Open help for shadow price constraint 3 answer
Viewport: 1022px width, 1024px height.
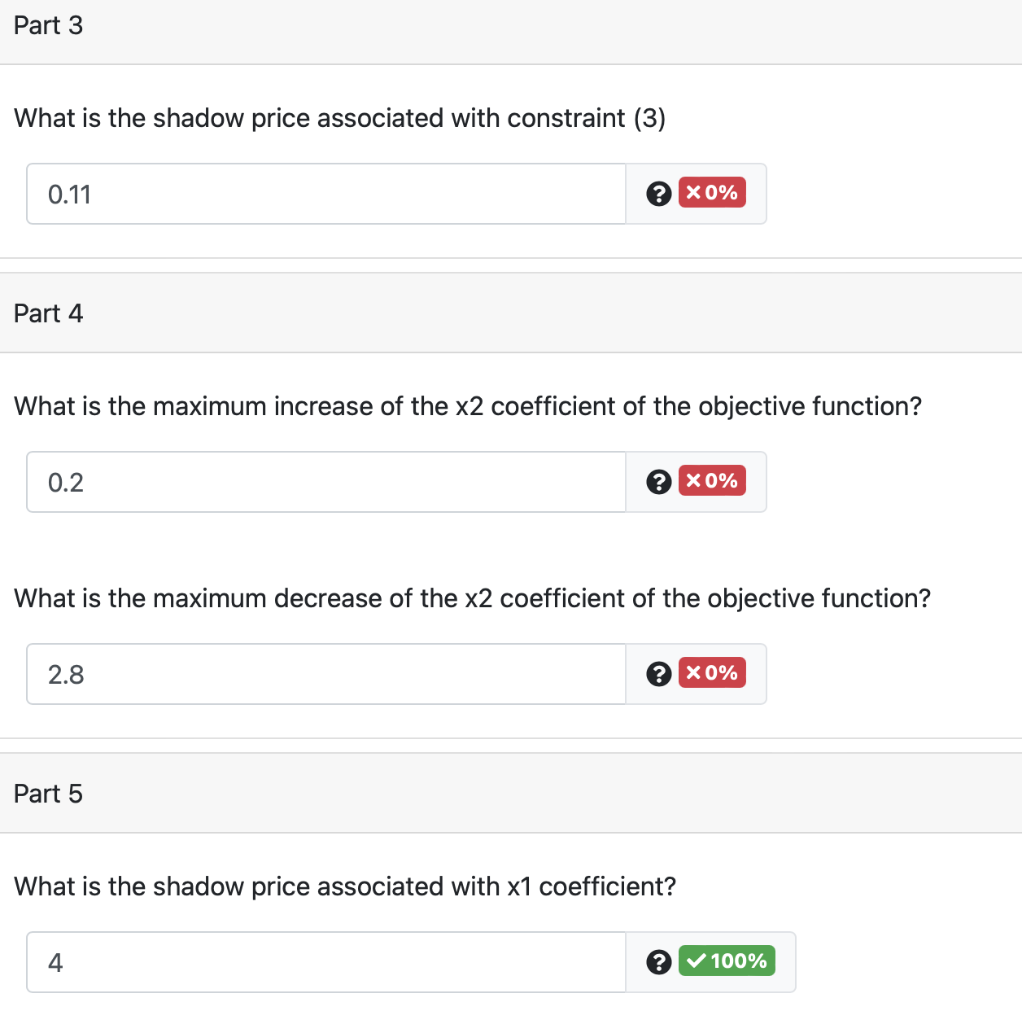[x=658, y=193]
